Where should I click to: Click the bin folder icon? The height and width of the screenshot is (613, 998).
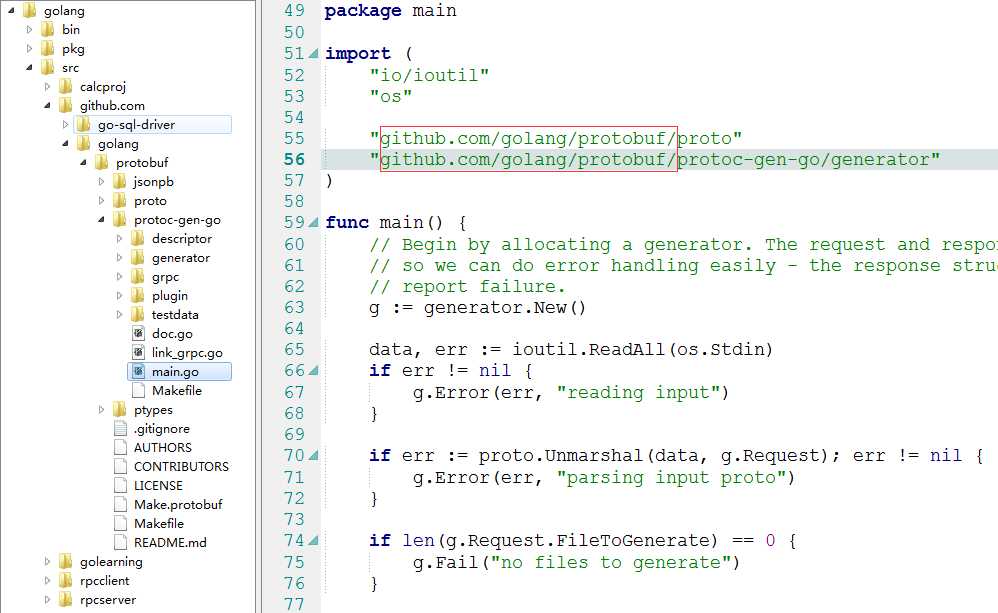[48, 29]
